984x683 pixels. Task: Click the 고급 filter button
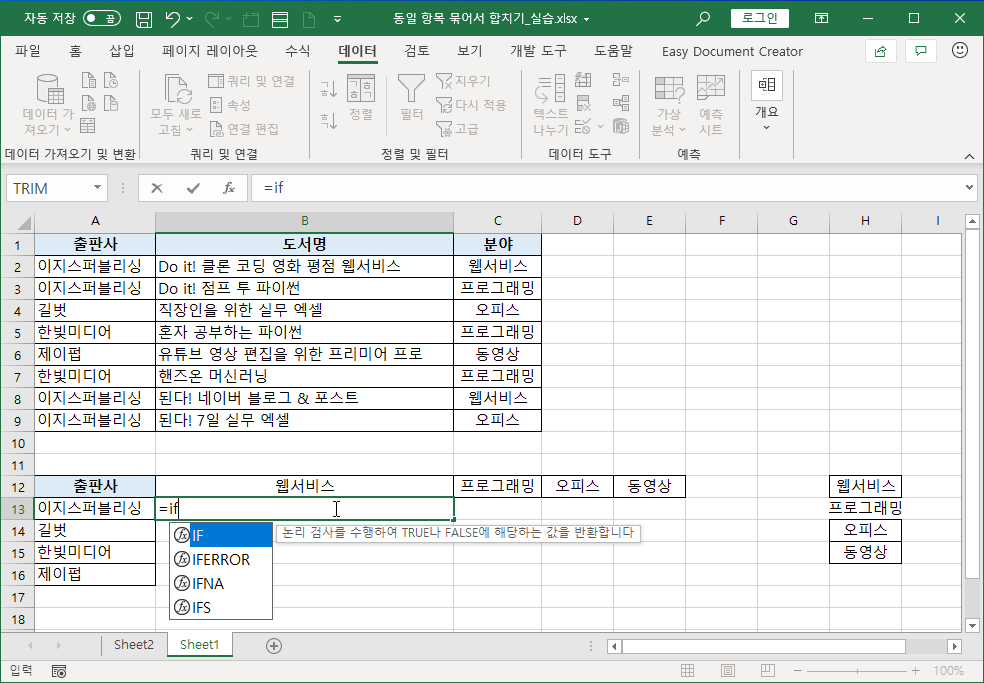coord(457,129)
